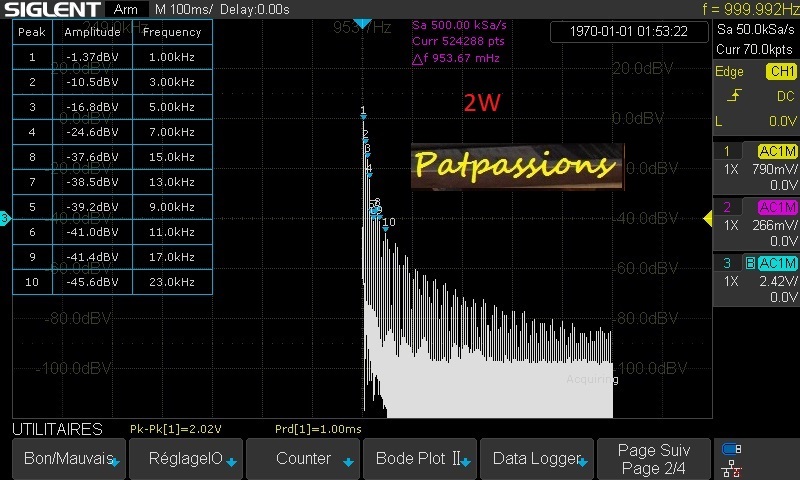The width and height of the screenshot is (800, 480).
Task: Click the USB connection status icon
Action: (x=732, y=448)
